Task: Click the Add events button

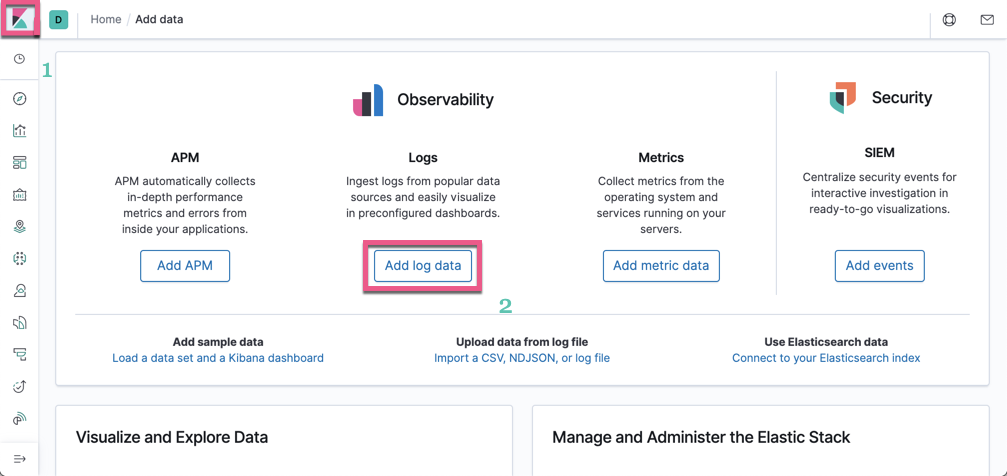Action: [879, 266]
